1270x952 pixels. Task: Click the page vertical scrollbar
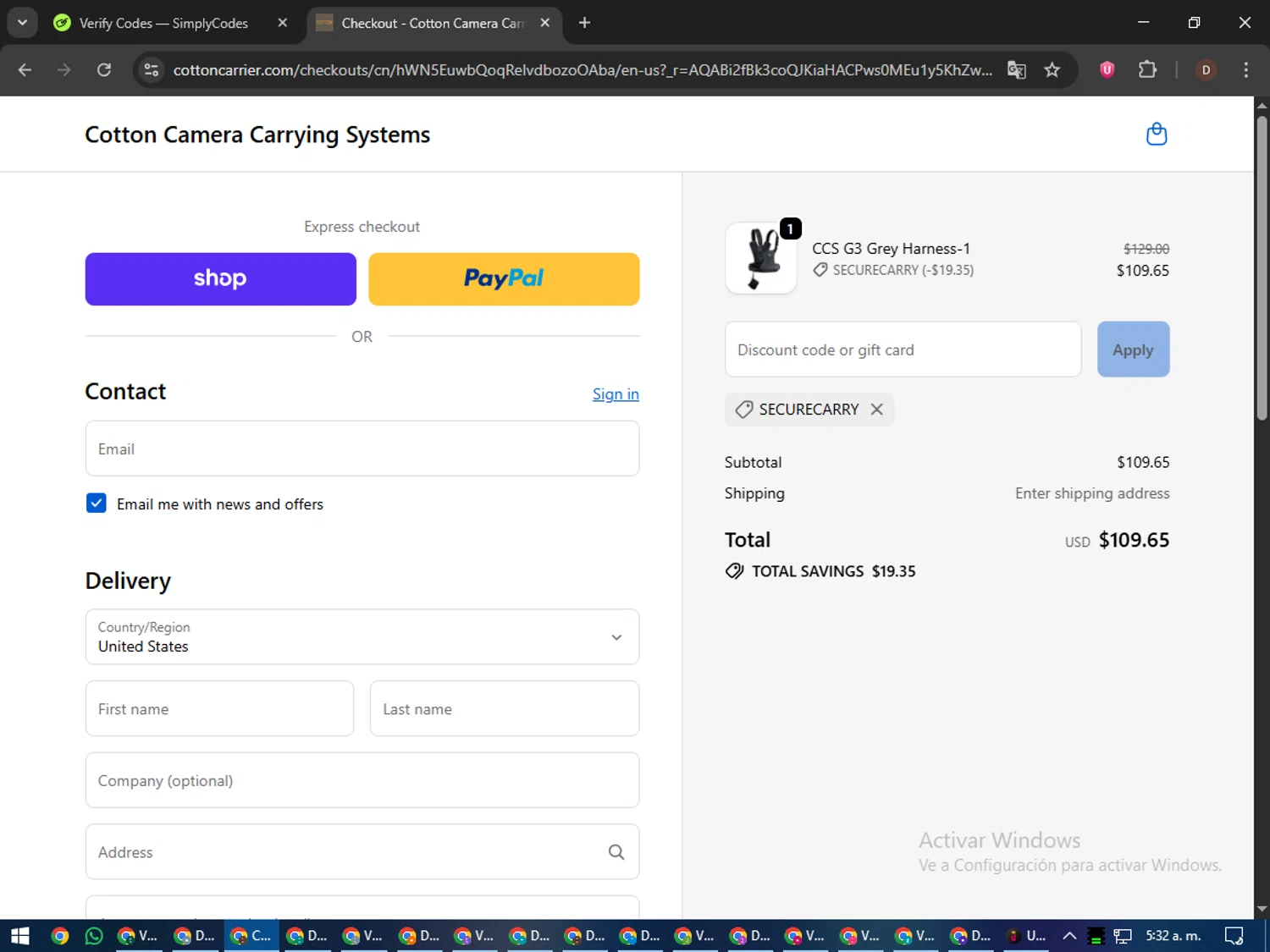tap(1262, 267)
